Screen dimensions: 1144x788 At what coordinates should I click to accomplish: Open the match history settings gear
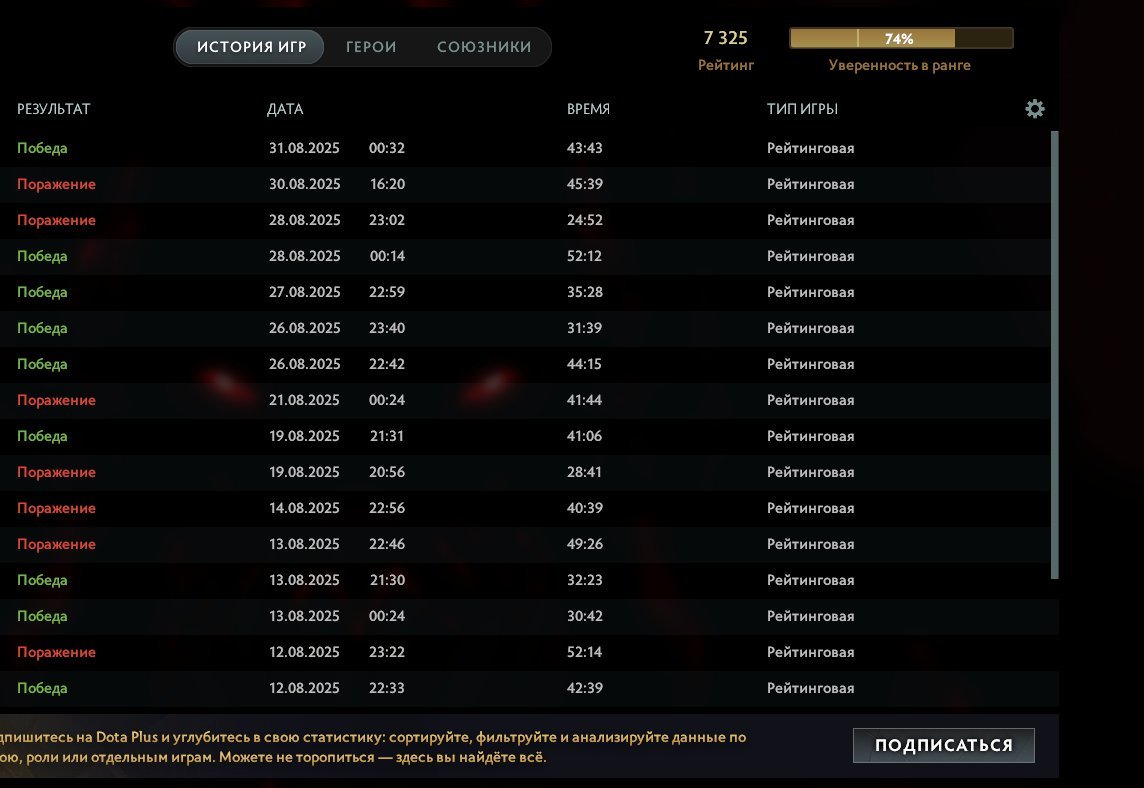click(x=1035, y=109)
